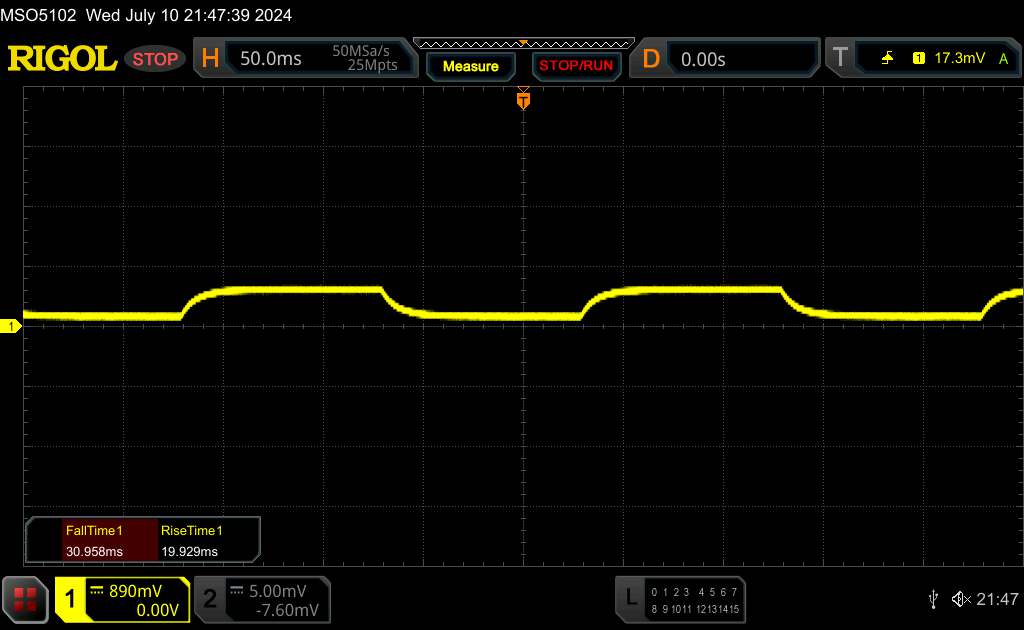Click the USB connection status icon

coord(933,599)
